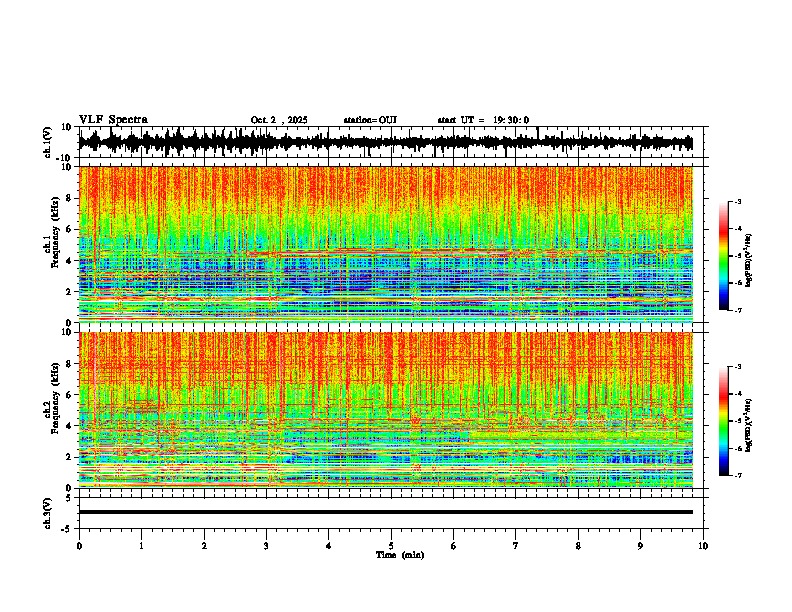Click time axis tick label '0'
Viewport: 792px width, 612px height.
coord(79,546)
